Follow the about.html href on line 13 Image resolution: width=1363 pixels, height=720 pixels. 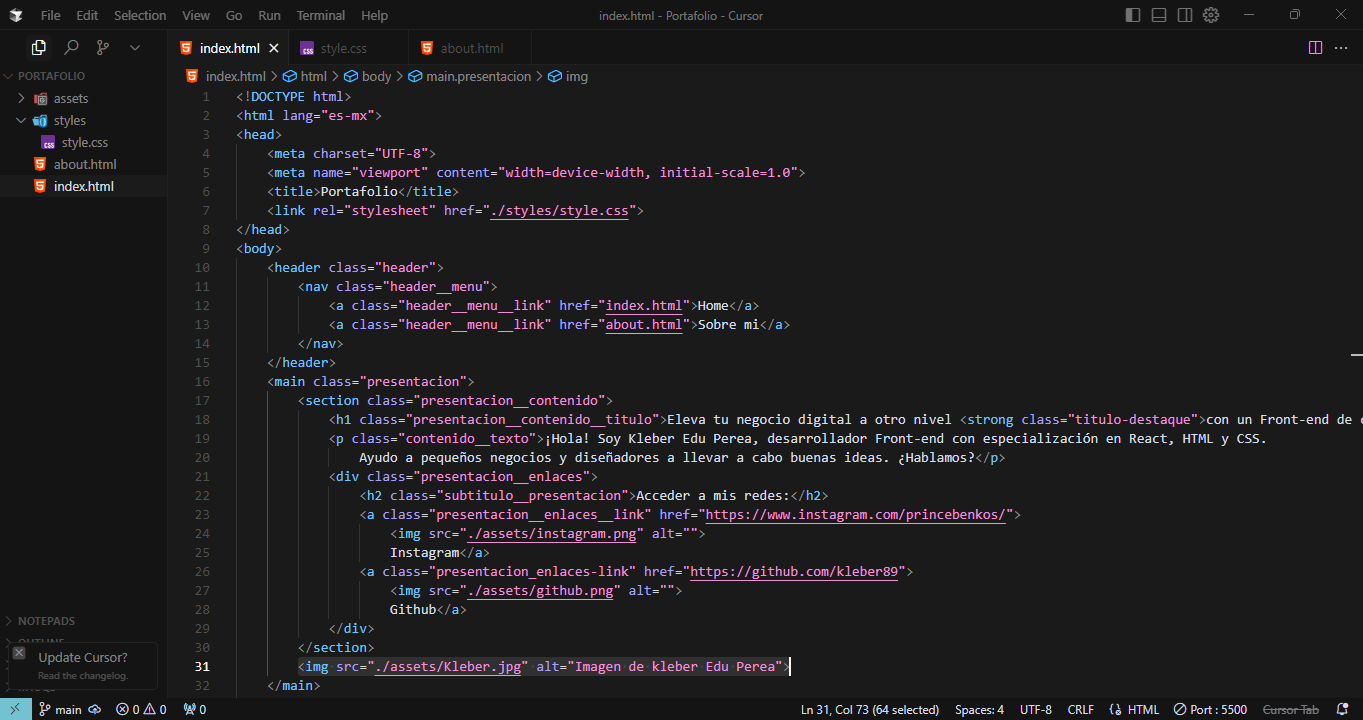(x=644, y=324)
